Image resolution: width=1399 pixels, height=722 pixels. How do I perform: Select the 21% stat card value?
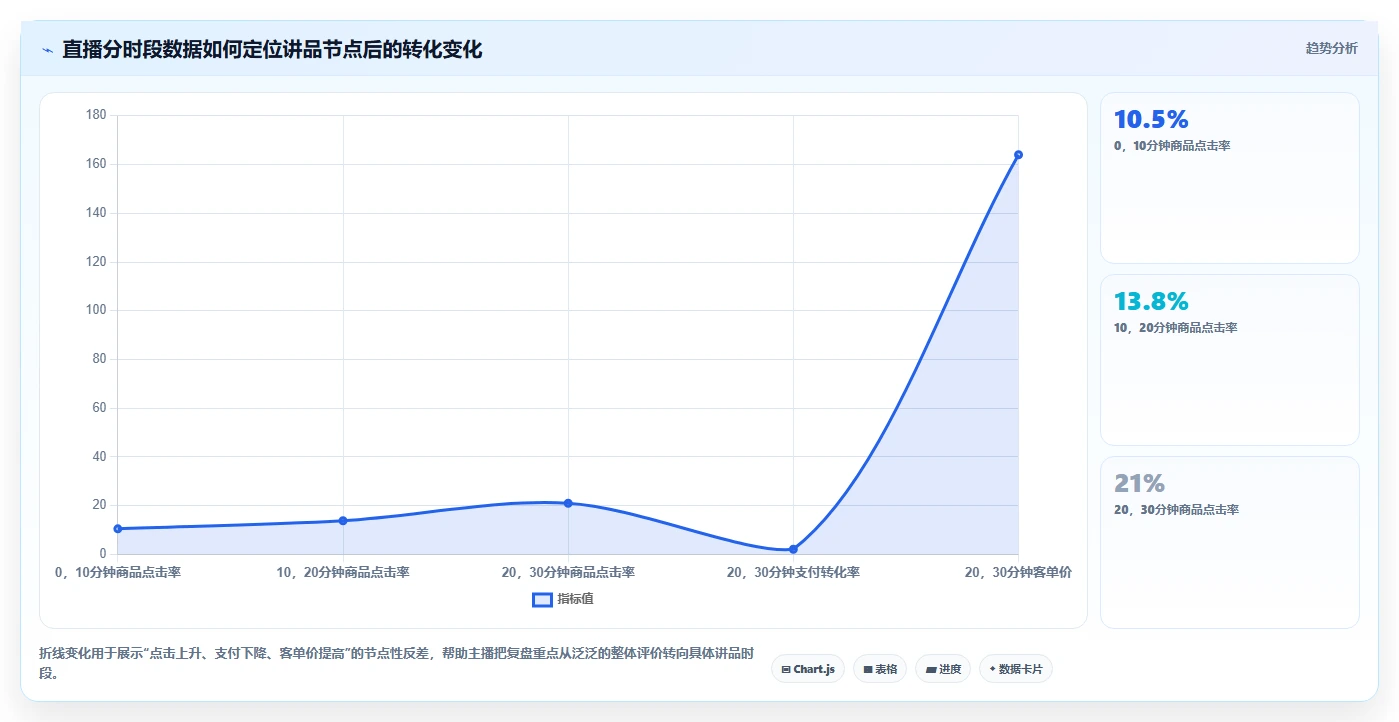click(x=1139, y=483)
